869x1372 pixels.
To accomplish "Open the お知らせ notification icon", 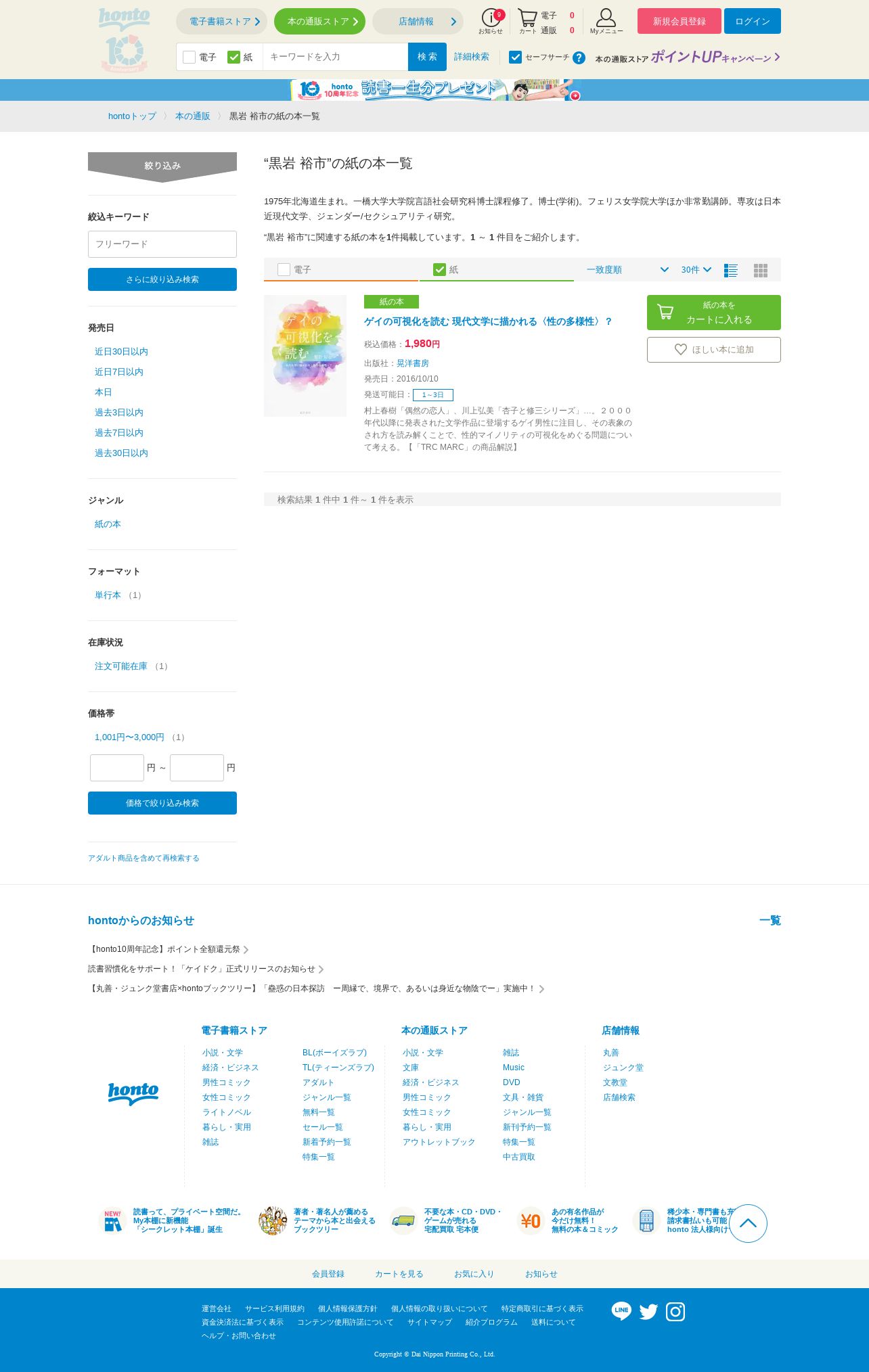I will click(491, 21).
